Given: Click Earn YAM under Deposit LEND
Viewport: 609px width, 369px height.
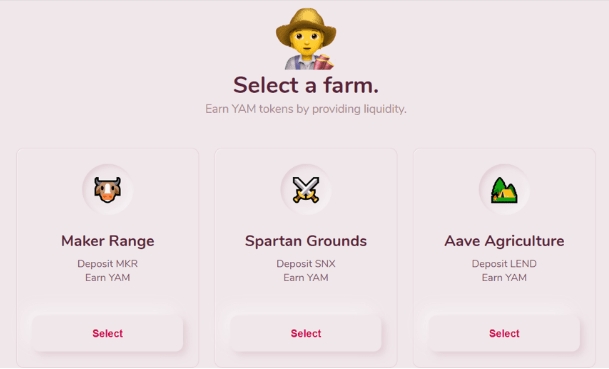Looking at the screenshot, I should (504, 278).
